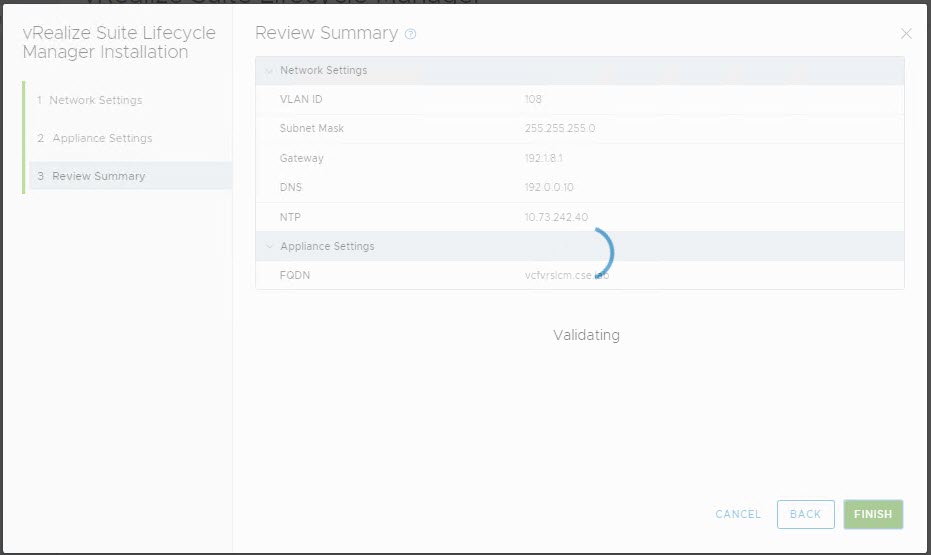Close the installation dialog with X

[906, 34]
